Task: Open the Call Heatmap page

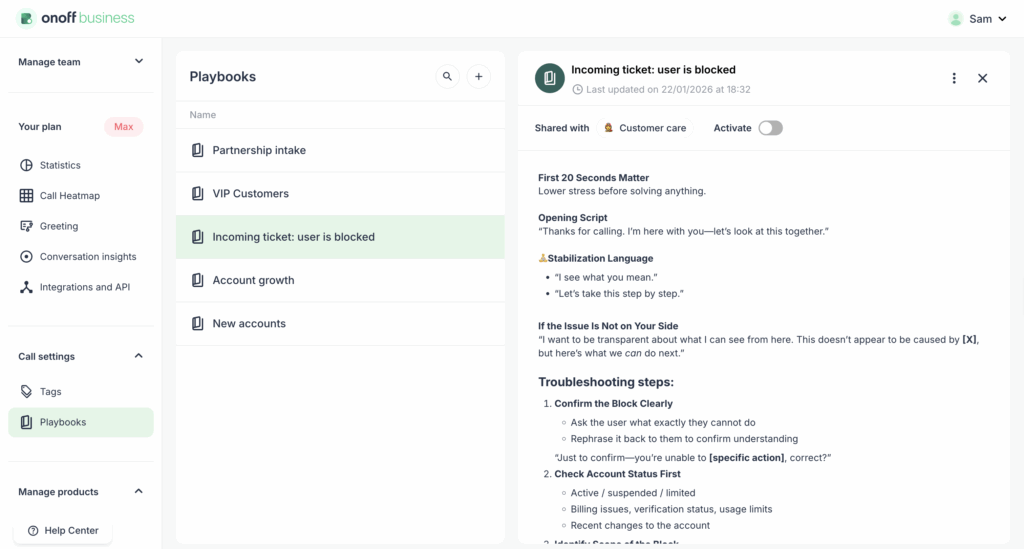Action: pos(69,196)
